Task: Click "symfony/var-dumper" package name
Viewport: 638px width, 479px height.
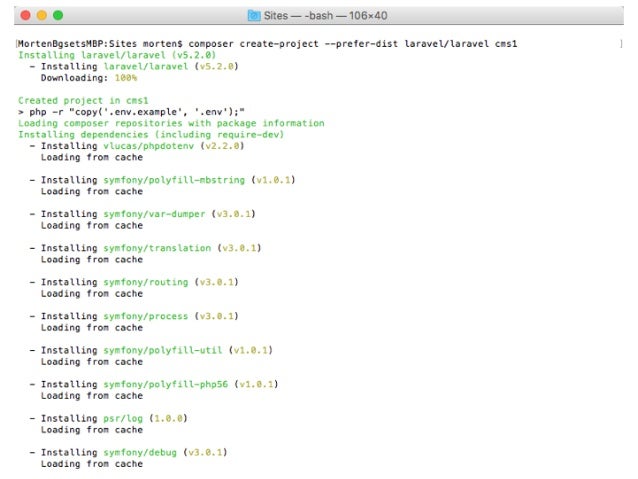Action: point(154,214)
